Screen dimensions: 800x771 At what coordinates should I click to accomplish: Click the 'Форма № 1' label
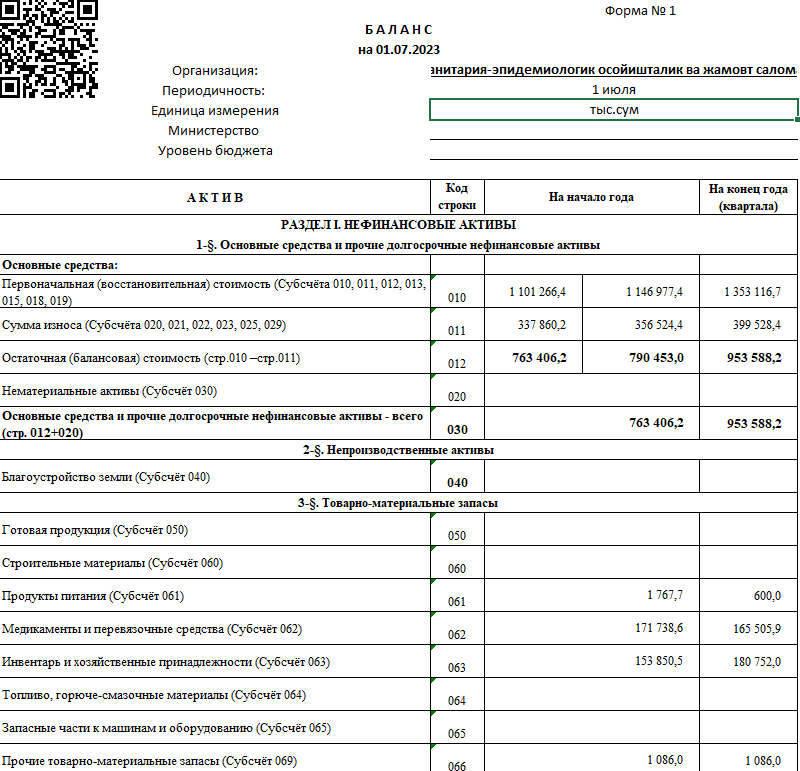pos(640,11)
